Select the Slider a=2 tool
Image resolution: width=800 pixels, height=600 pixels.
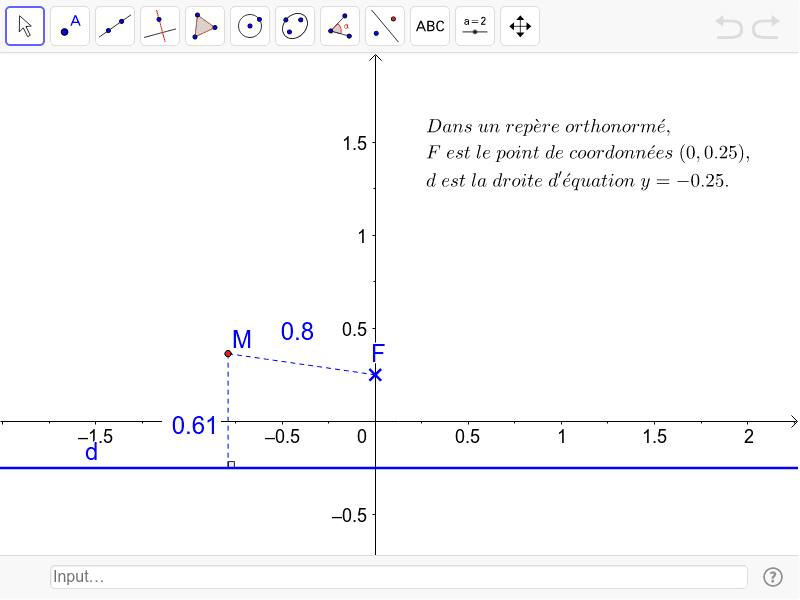(x=474, y=26)
